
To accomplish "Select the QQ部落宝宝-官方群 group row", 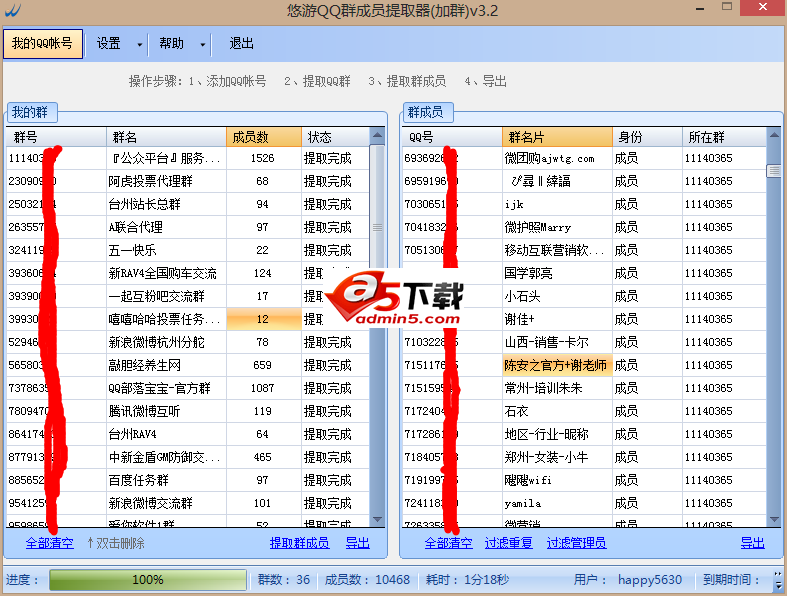I will (188, 388).
